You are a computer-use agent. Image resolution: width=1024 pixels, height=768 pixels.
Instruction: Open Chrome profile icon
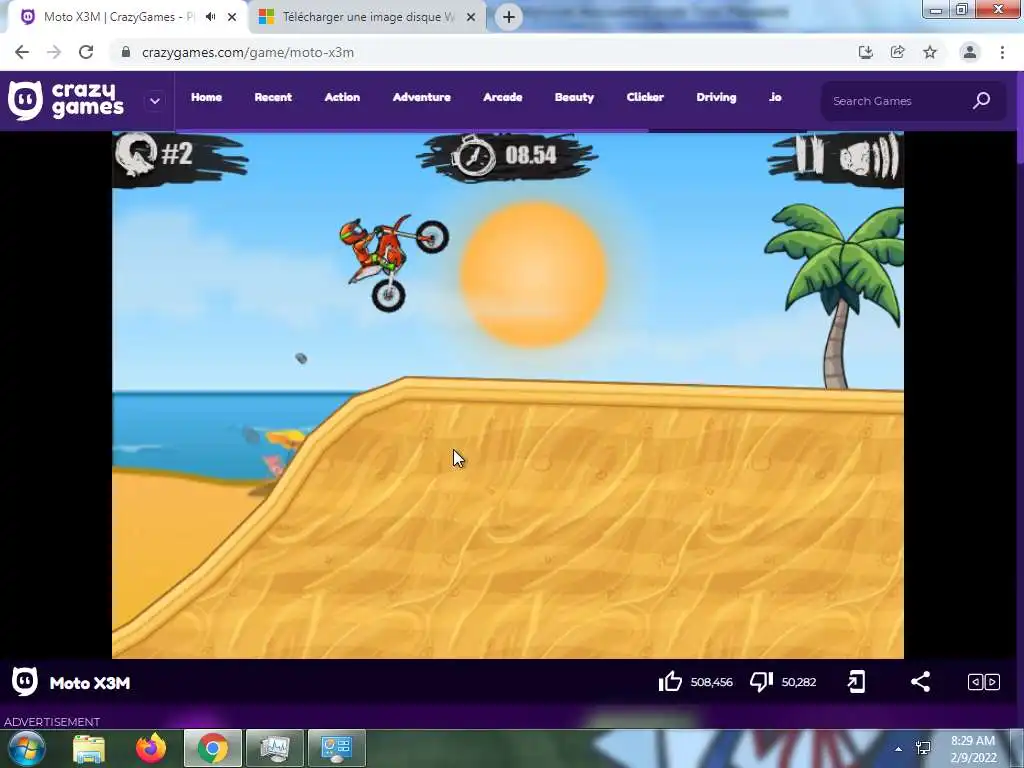(x=970, y=52)
